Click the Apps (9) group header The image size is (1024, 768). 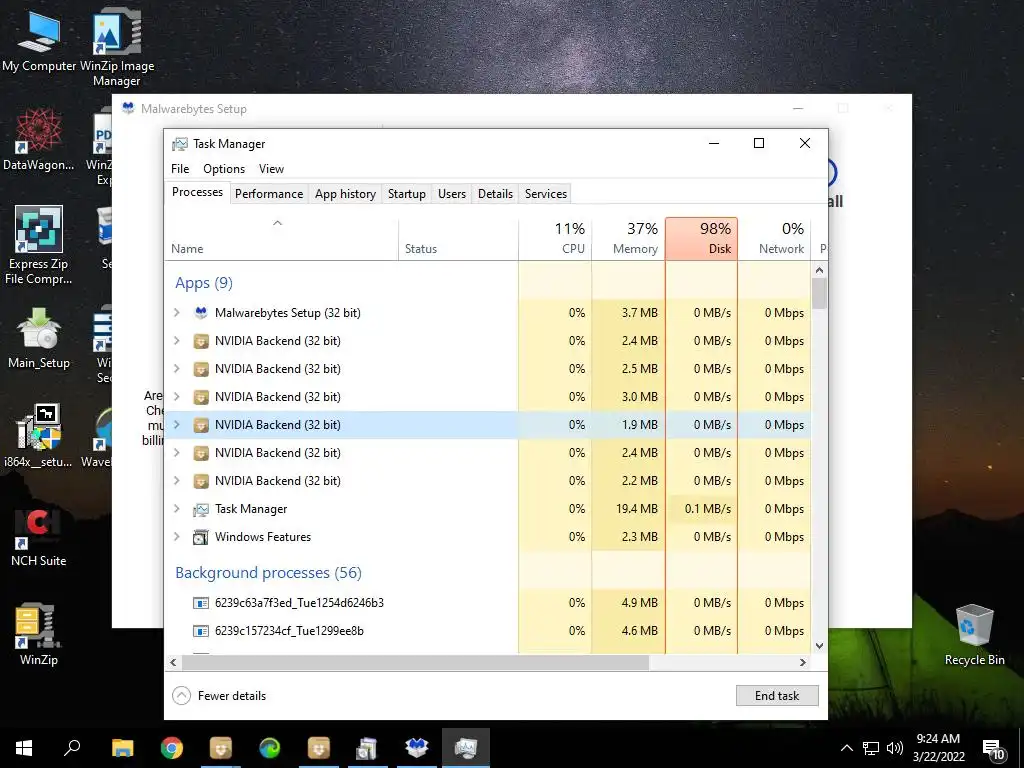pos(204,283)
